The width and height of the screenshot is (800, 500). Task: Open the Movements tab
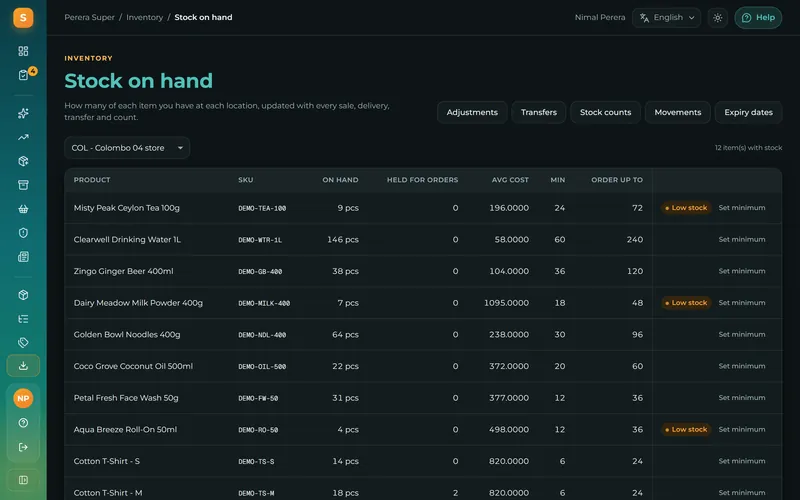(x=678, y=112)
